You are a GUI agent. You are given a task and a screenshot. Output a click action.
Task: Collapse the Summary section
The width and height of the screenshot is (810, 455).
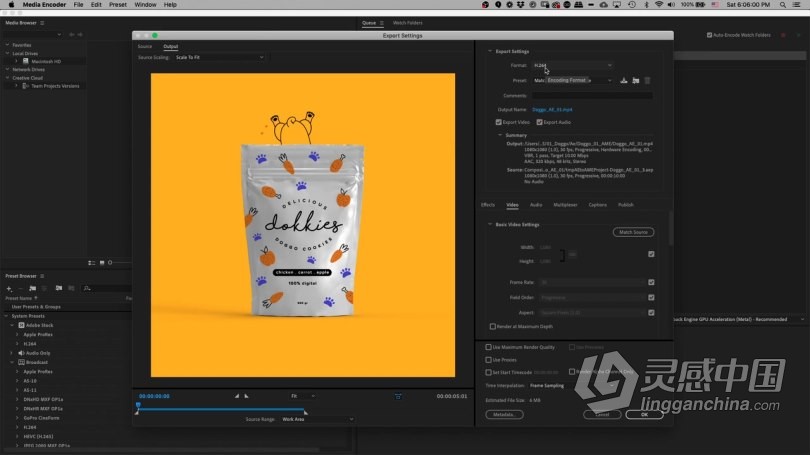coord(500,135)
